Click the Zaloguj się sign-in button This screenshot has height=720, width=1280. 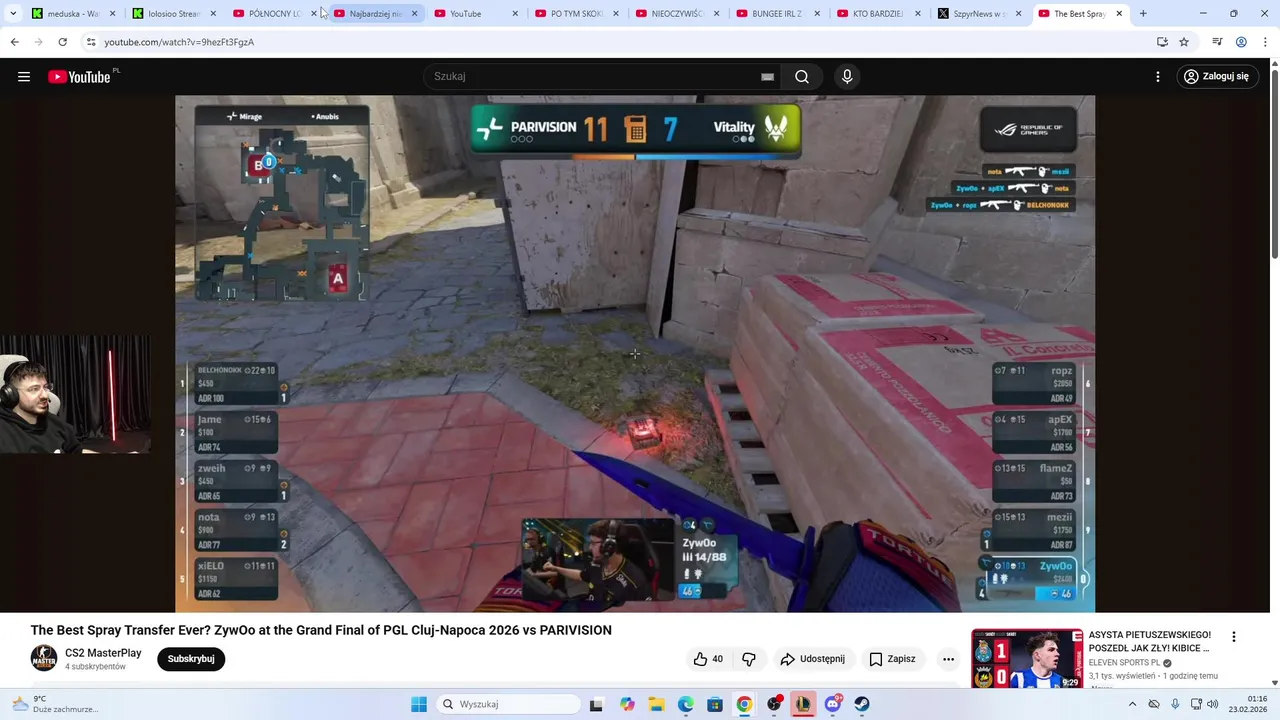pos(1216,77)
